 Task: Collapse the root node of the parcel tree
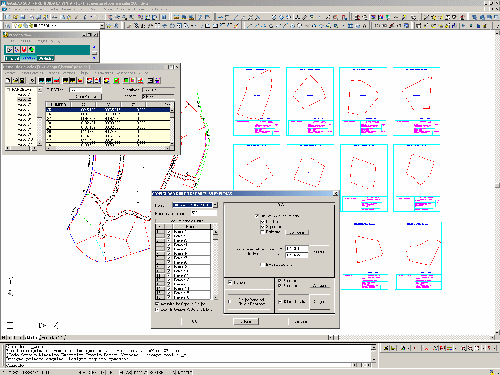8,89
